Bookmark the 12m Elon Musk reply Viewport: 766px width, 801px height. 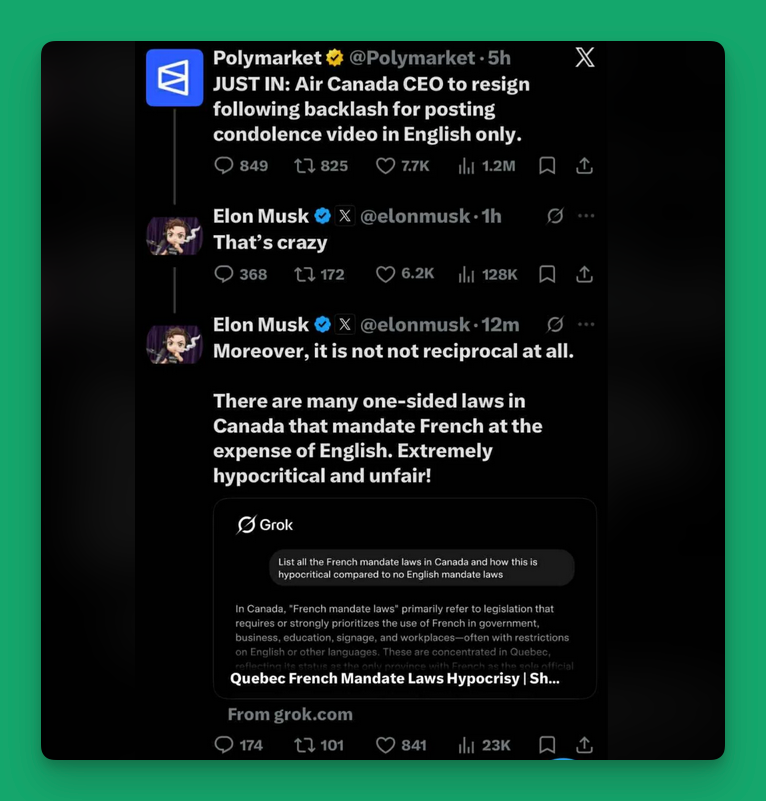tap(547, 745)
